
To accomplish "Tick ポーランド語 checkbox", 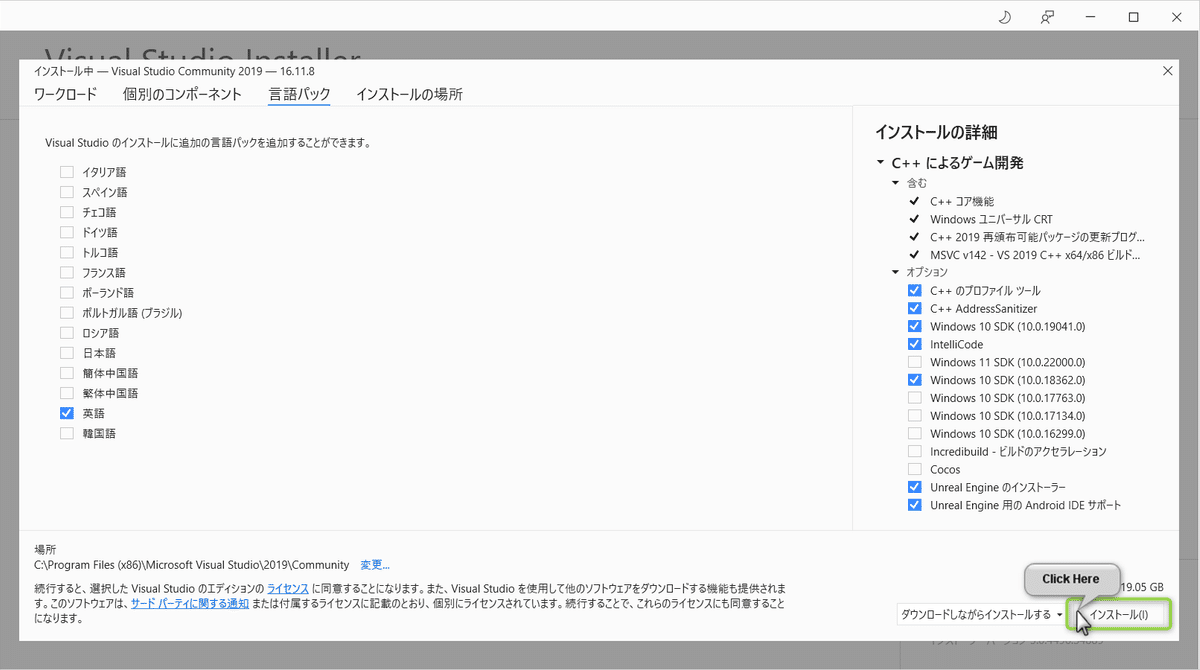I will (x=67, y=292).
